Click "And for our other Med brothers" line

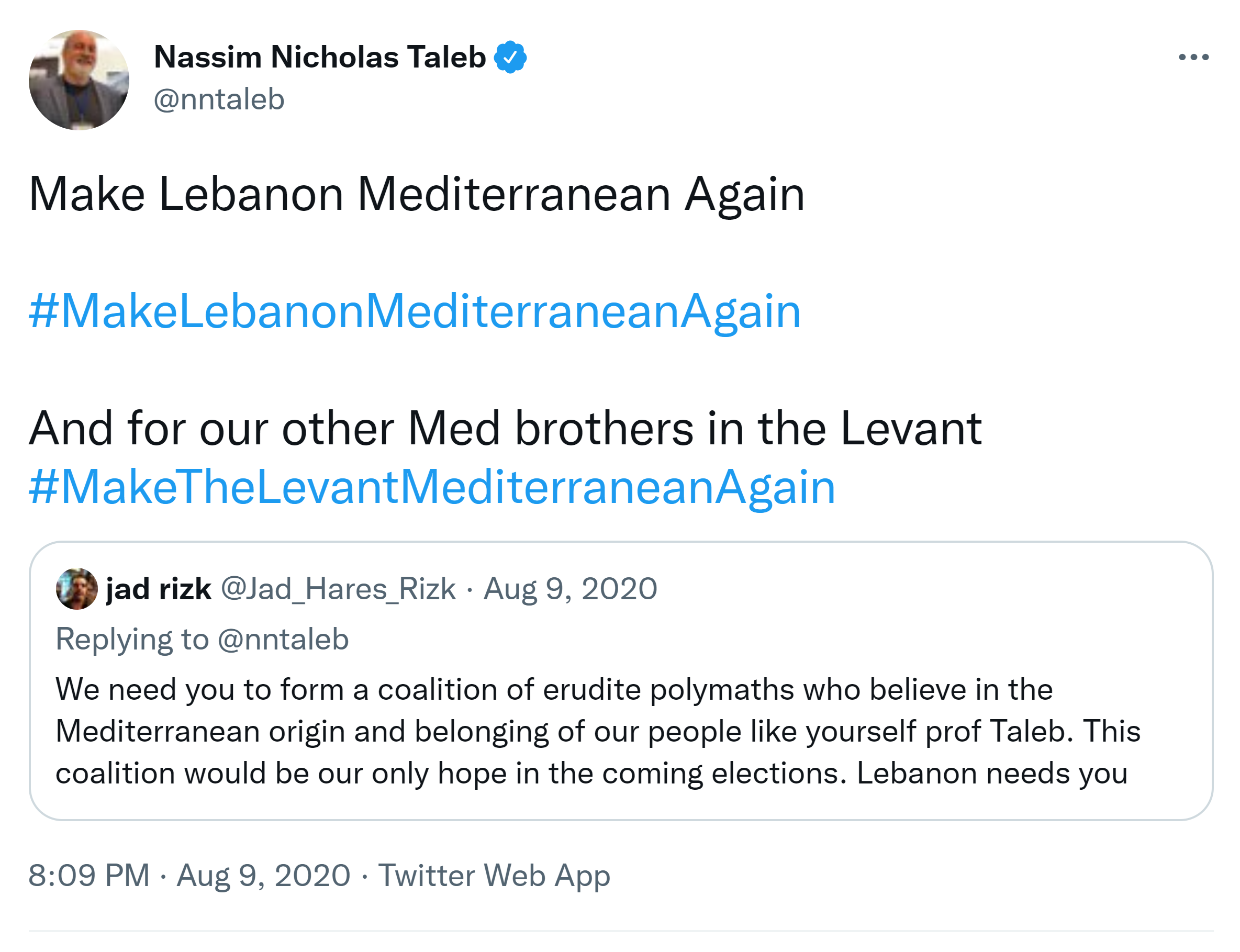coord(505,429)
